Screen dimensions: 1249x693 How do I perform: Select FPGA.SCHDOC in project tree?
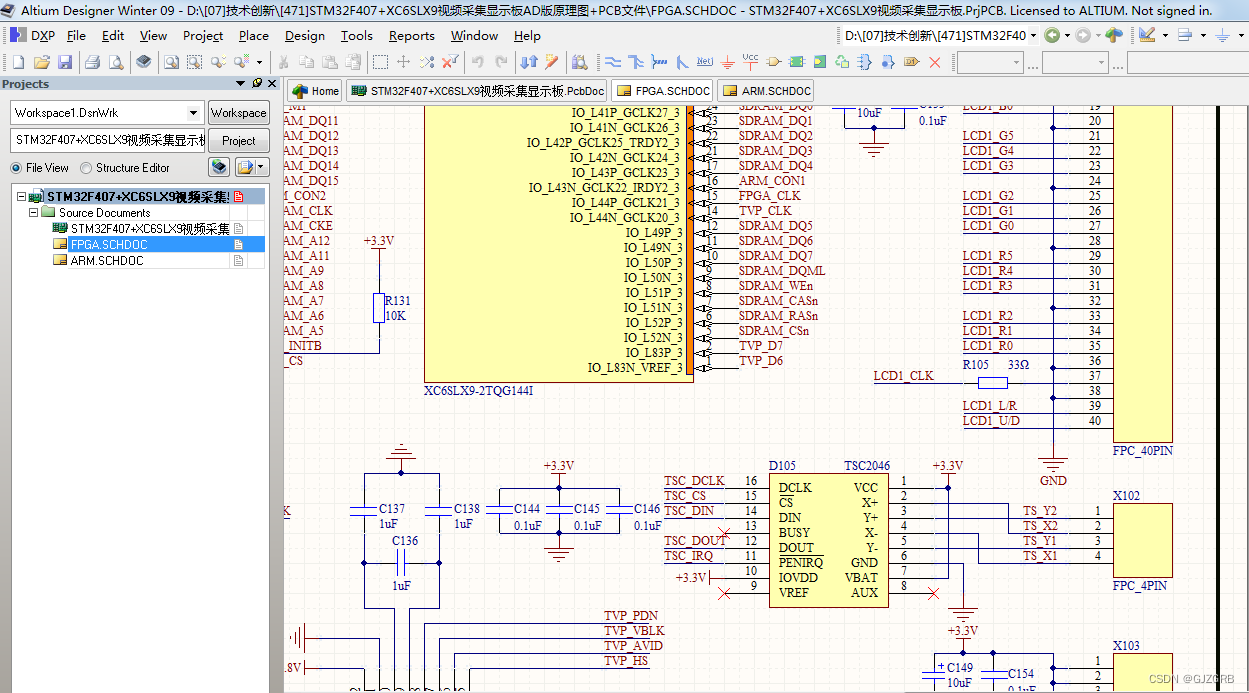(108, 244)
